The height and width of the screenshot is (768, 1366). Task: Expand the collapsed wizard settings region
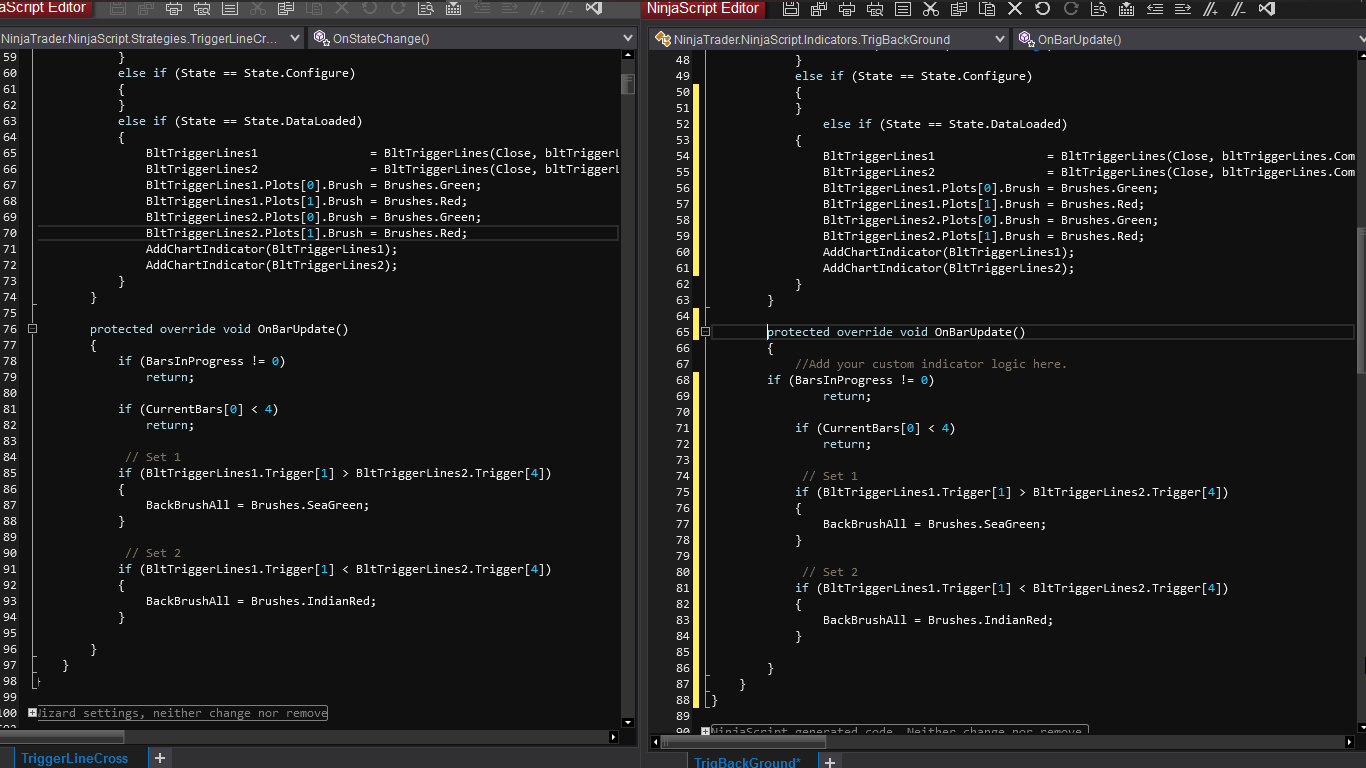tap(33, 713)
